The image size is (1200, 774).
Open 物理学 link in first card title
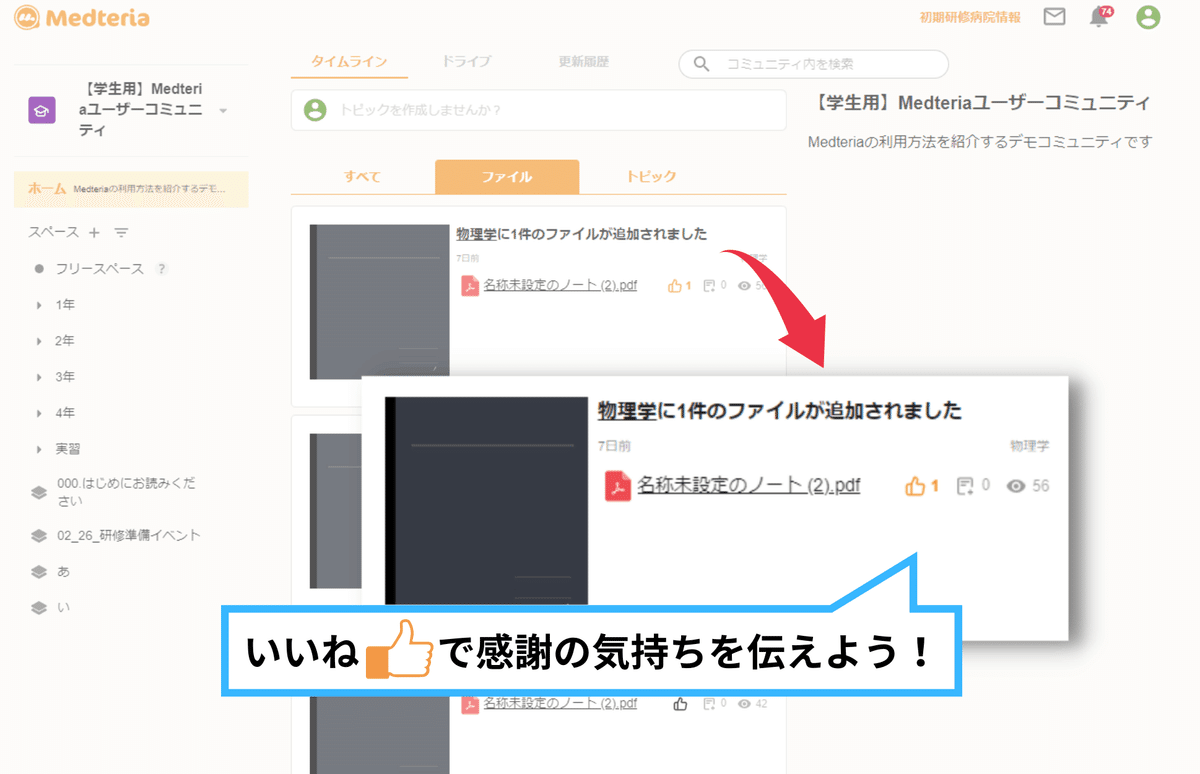(477, 234)
